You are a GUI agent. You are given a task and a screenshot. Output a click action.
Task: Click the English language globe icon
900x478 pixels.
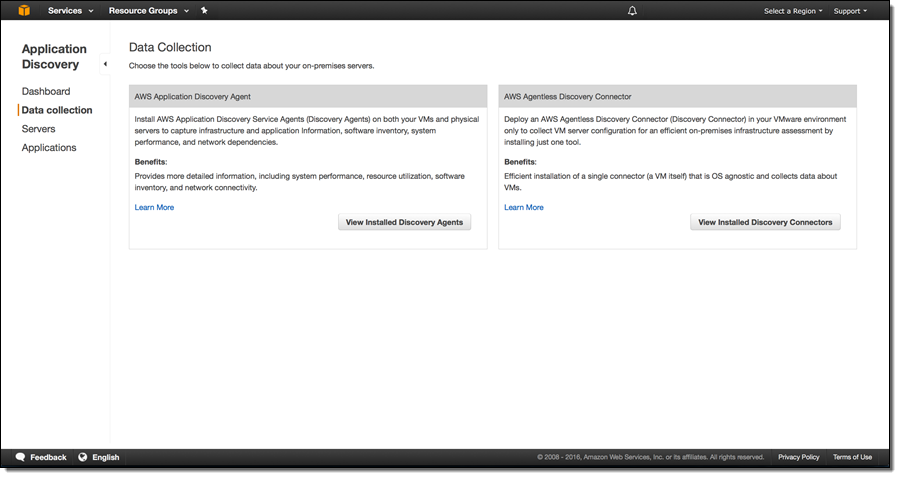(83, 457)
